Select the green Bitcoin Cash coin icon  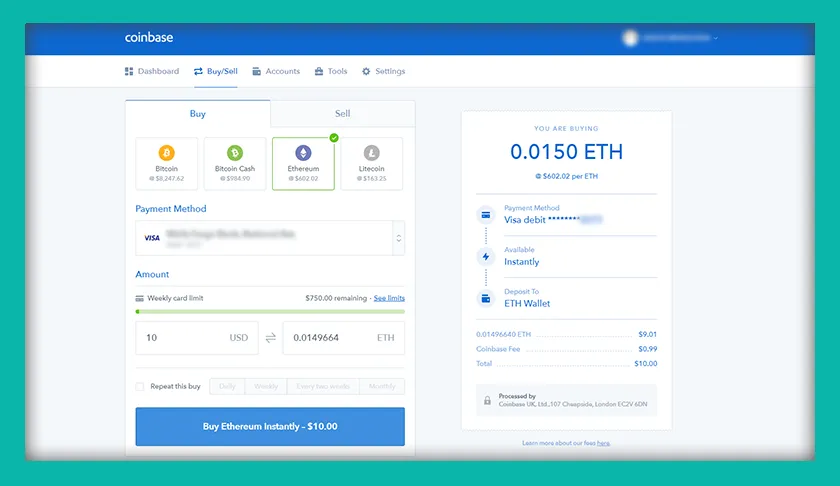pyautogui.click(x=235, y=153)
